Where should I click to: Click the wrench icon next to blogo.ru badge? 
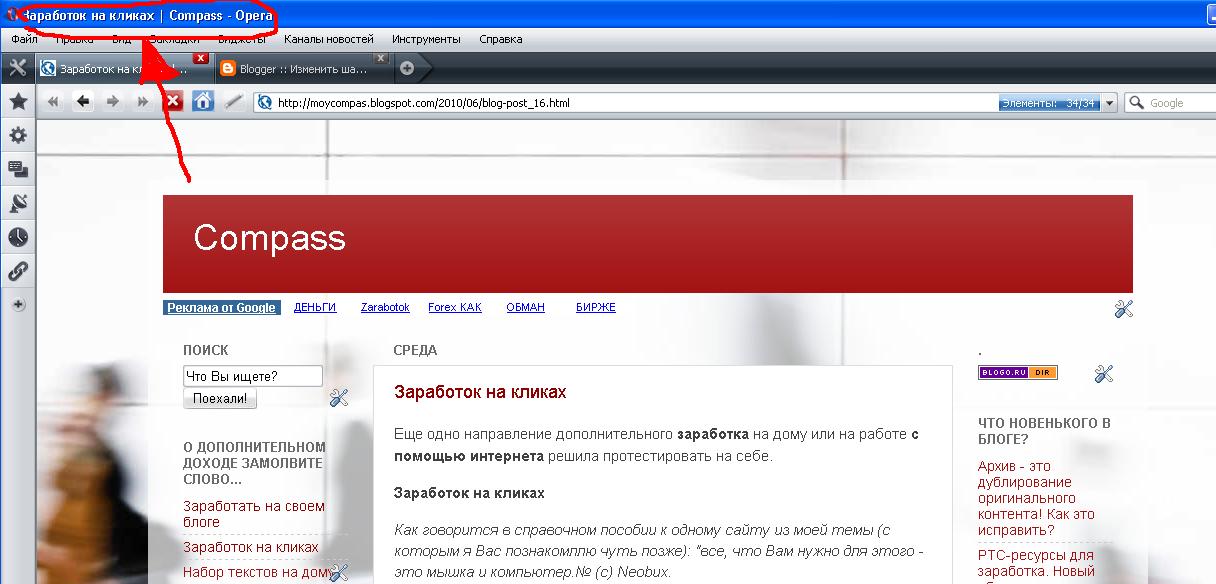pos(1104,374)
